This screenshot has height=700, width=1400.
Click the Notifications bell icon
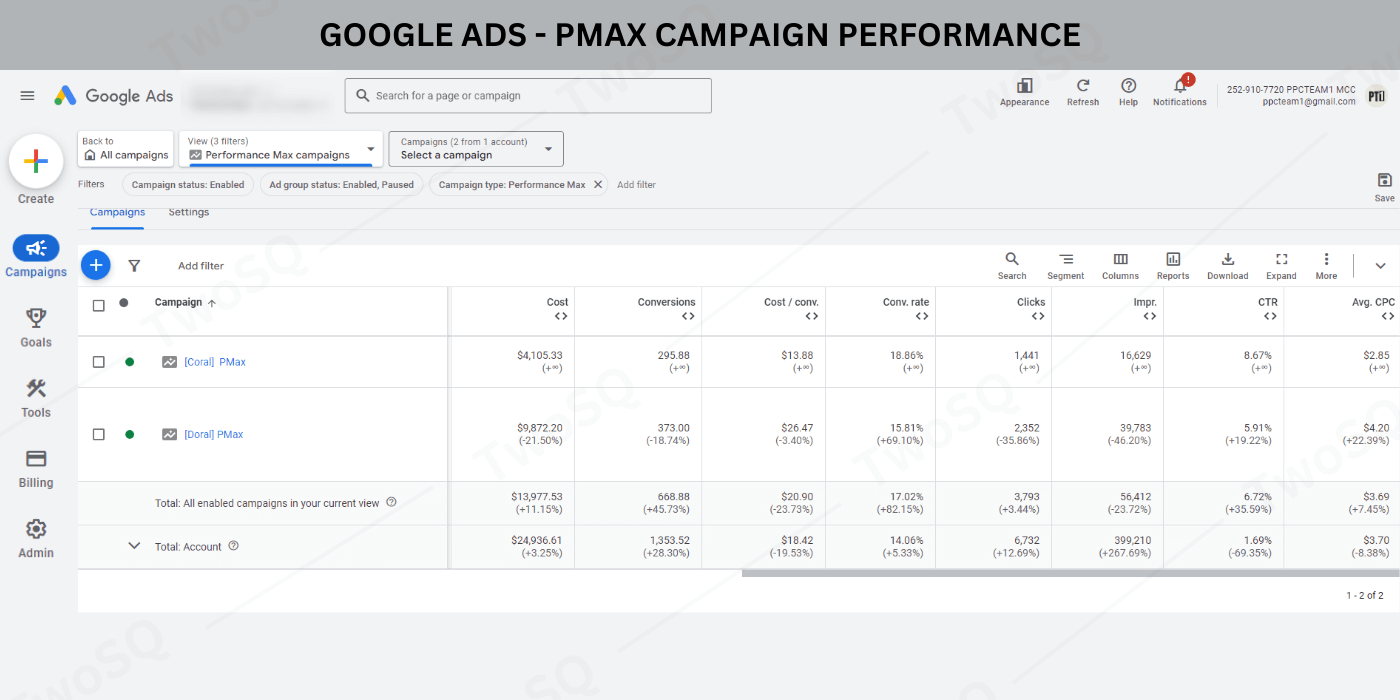click(x=1179, y=87)
